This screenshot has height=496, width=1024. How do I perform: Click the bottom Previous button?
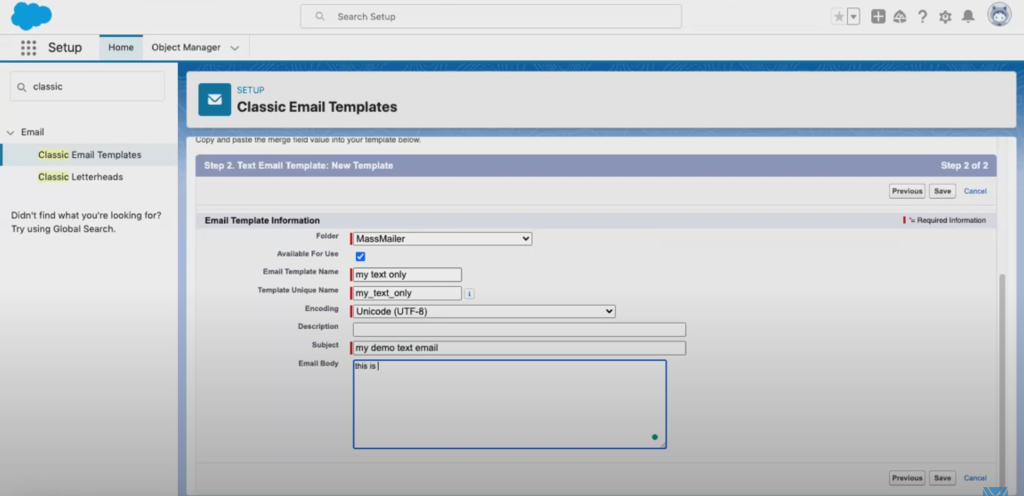tap(907, 478)
